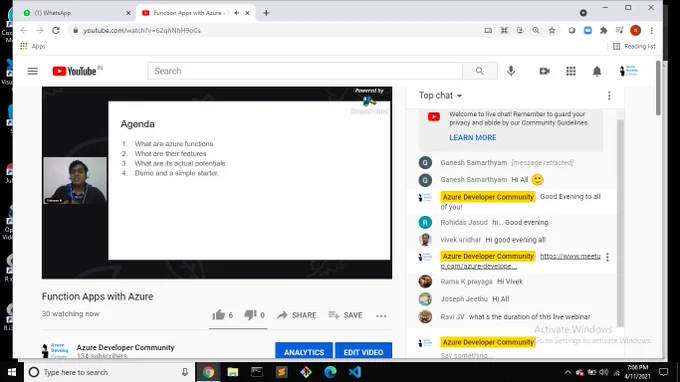Open the Windows notification center

pyautogui.click(x=664, y=372)
